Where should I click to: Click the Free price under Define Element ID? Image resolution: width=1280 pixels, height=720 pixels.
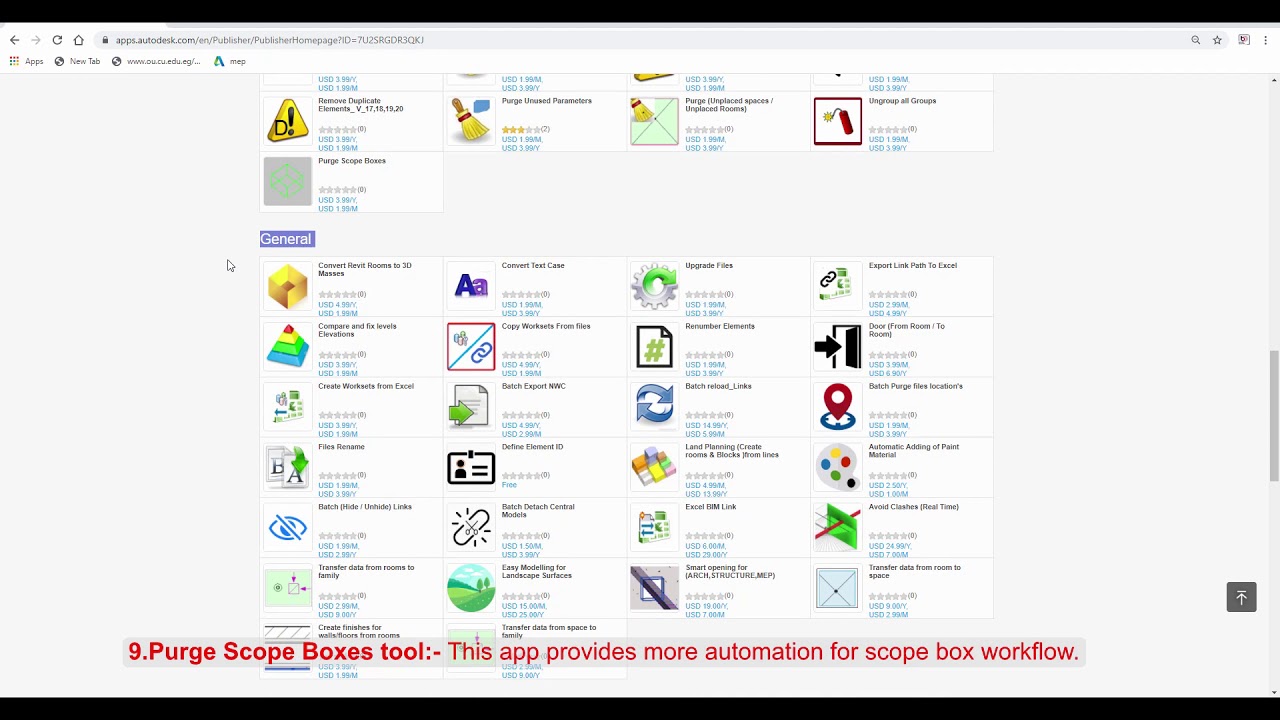coord(509,485)
